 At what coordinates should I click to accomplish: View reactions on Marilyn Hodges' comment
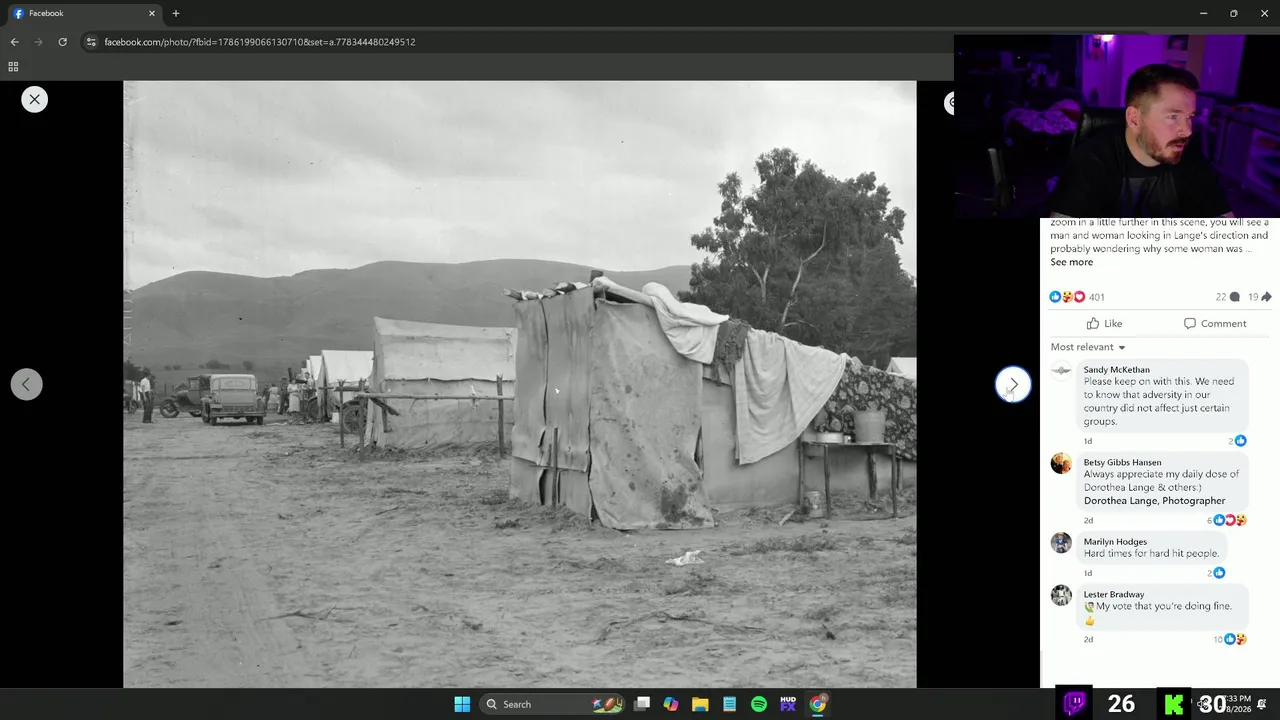(1216, 573)
